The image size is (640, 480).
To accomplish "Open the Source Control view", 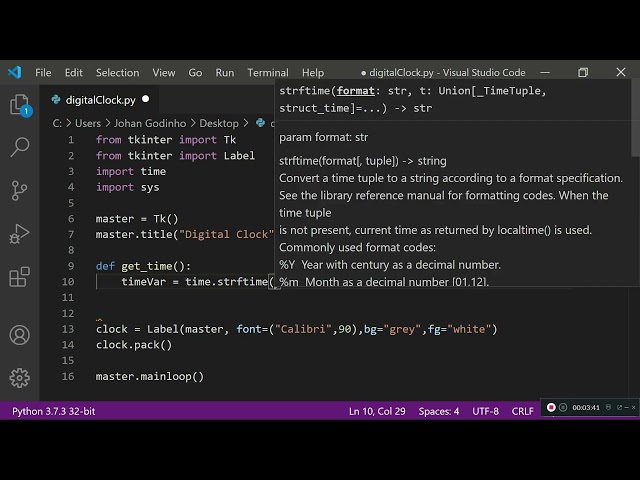I will [x=20, y=191].
